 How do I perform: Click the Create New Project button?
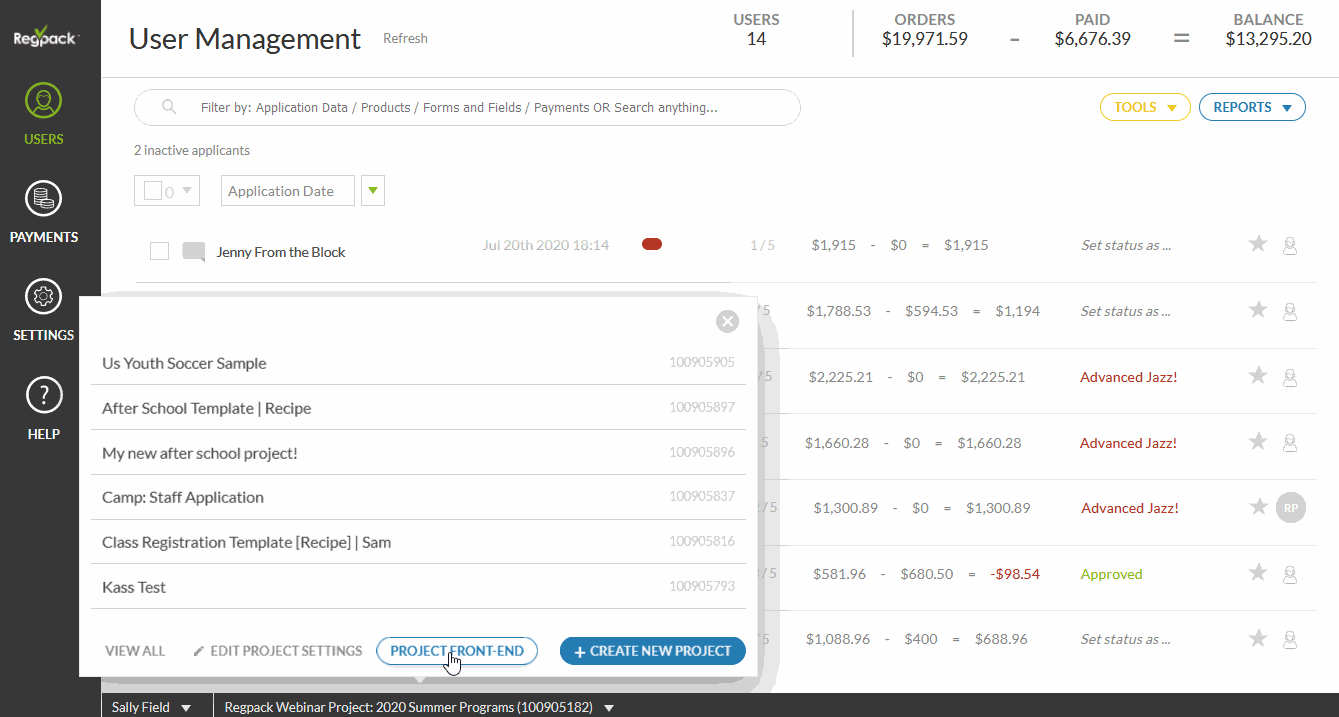pyautogui.click(x=652, y=651)
